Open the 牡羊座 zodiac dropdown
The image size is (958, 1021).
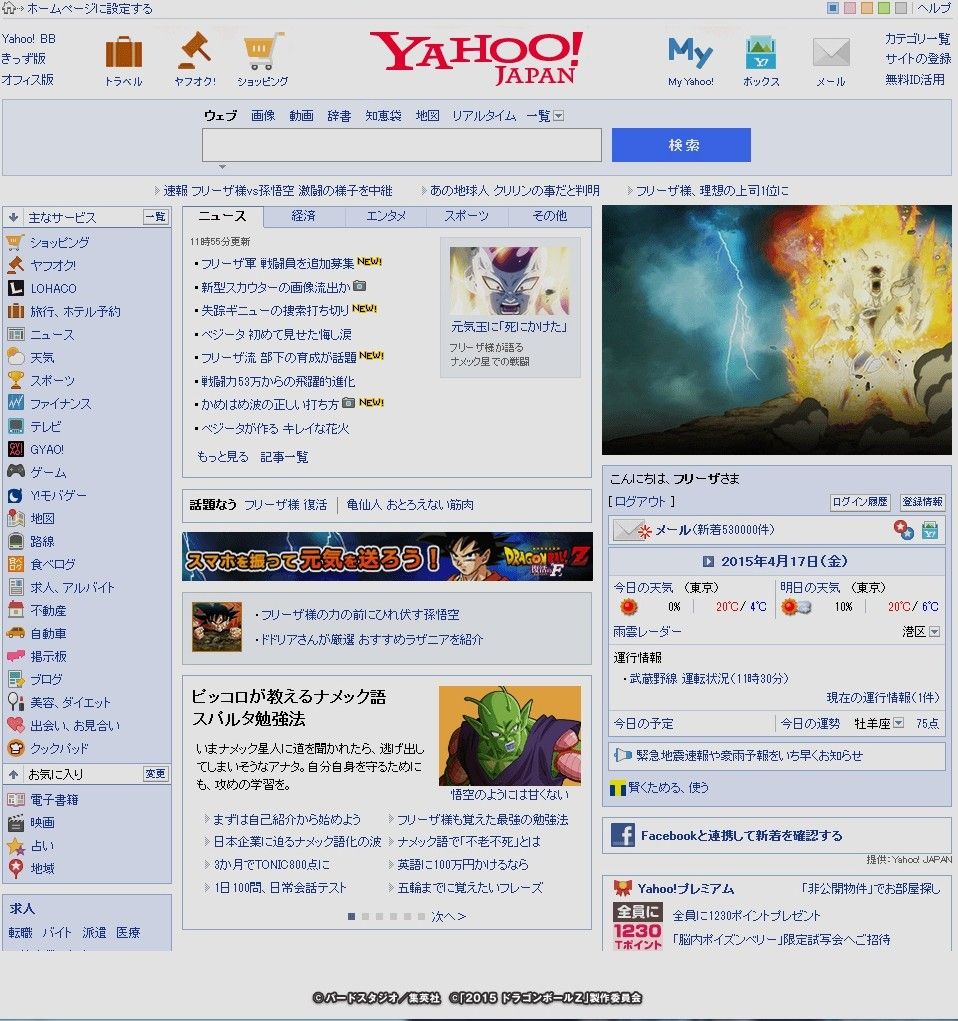898,723
